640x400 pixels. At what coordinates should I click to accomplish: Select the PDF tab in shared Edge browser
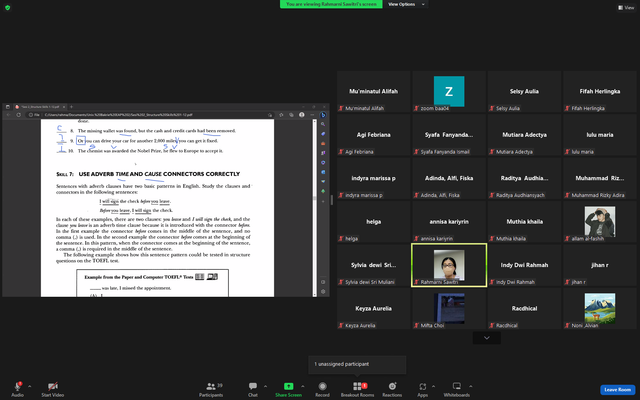coord(40,107)
